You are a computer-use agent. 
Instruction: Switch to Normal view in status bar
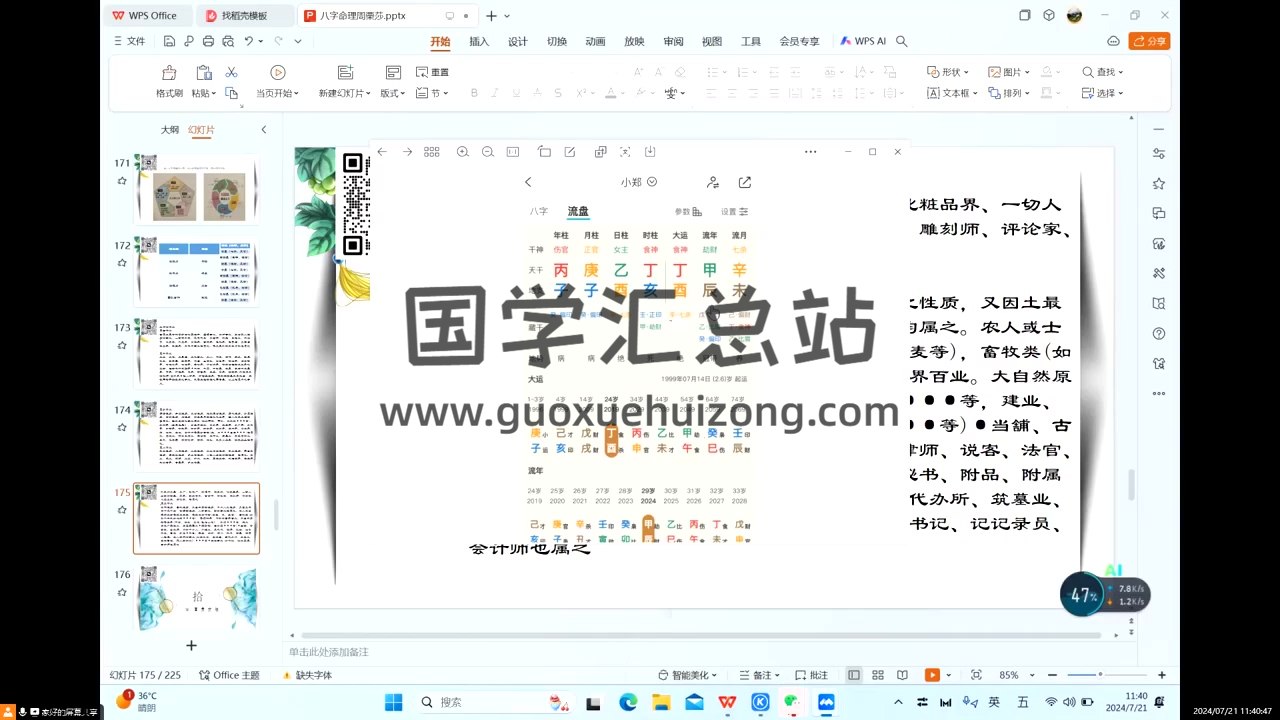(854, 675)
